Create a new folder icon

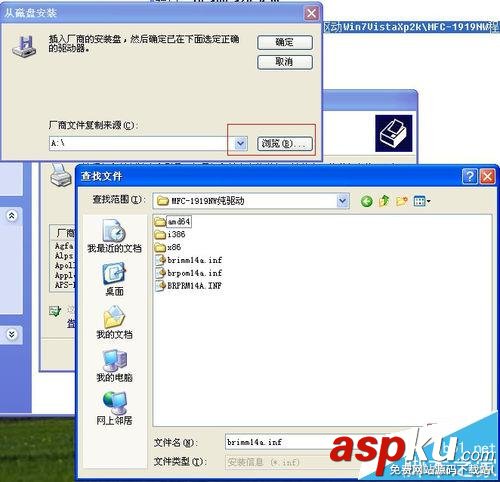click(402, 201)
